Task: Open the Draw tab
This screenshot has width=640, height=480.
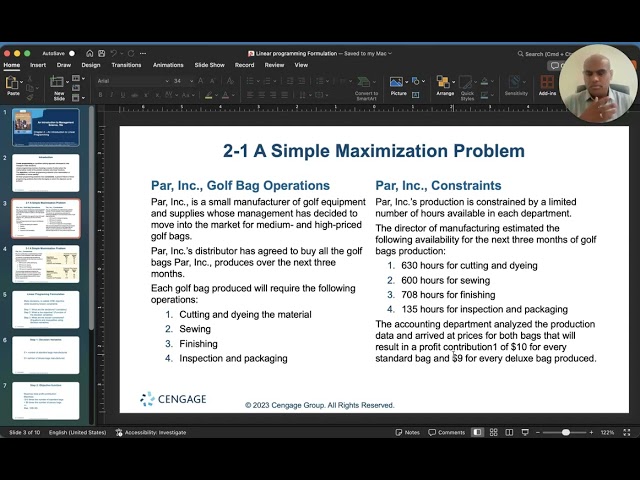Action: click(64, 65)
